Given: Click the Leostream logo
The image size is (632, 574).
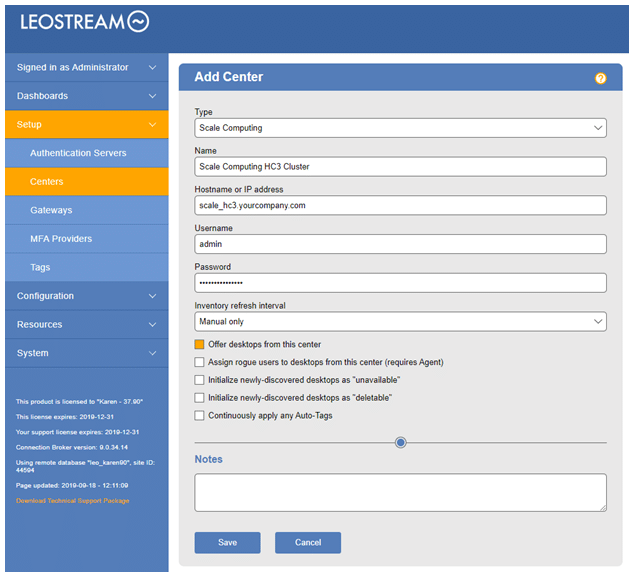Looking at the screenshot, I should point(85,21).
